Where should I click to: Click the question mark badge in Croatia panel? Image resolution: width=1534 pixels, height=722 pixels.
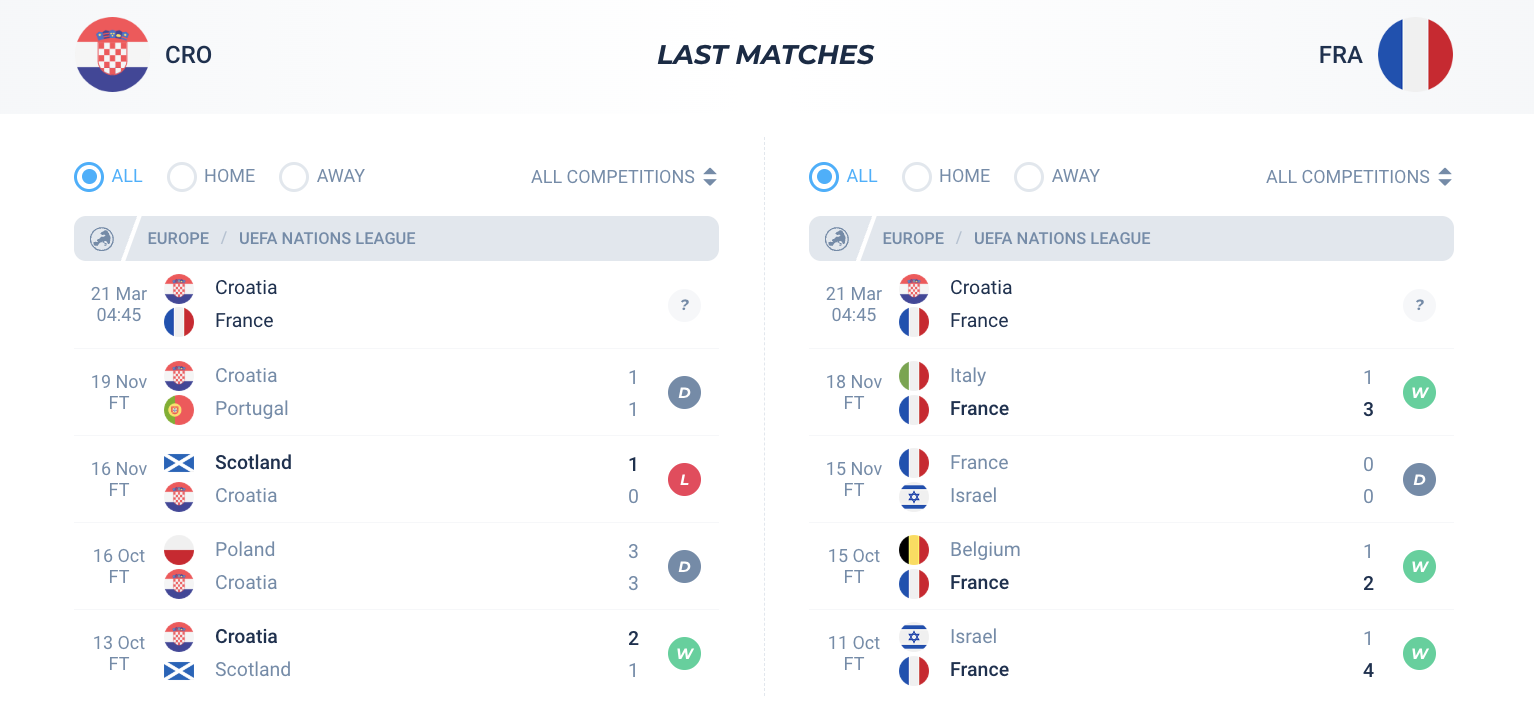coord(684,305)
